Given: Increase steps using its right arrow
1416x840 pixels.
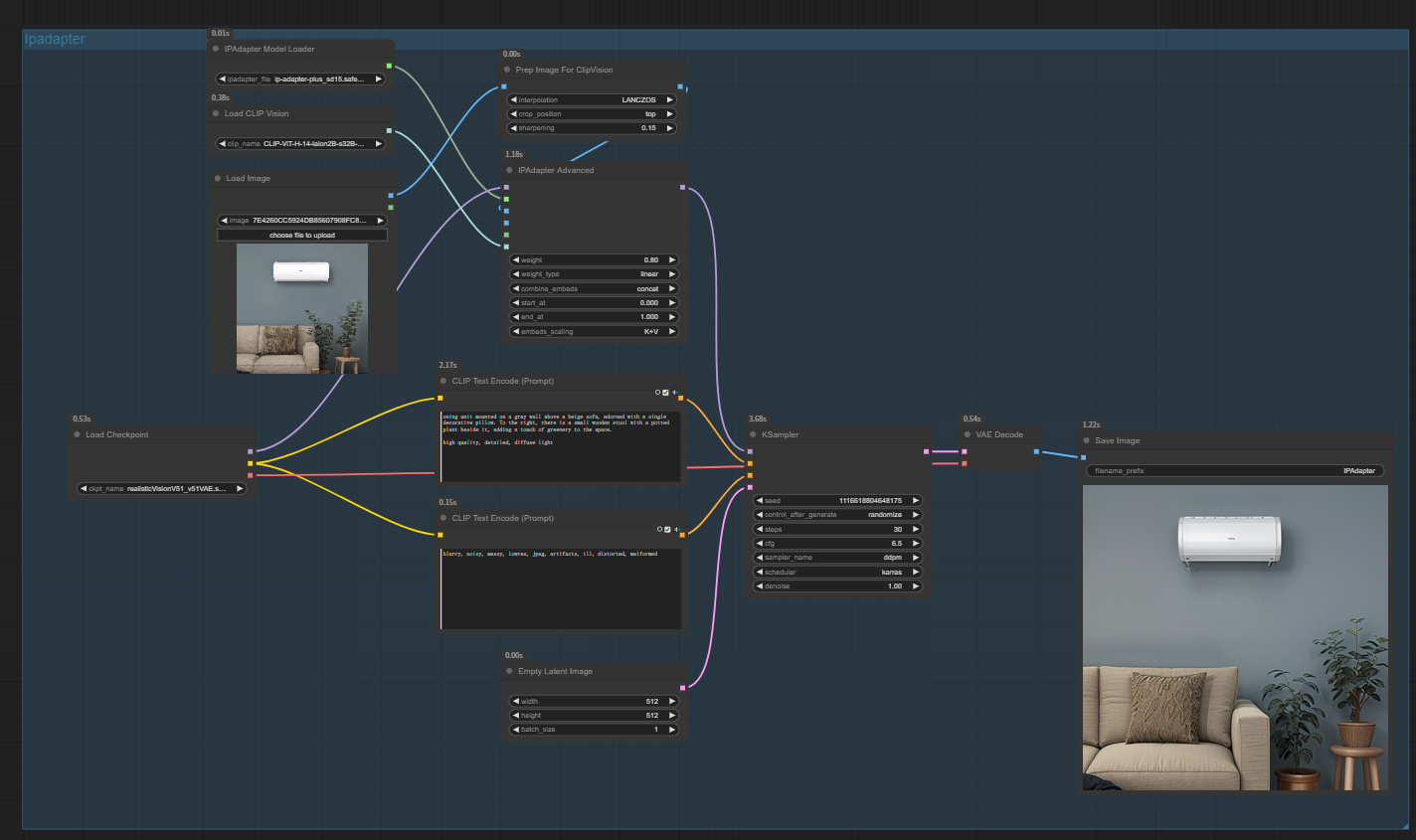Looking at the screenshot, I should click(x=914, y=529).
